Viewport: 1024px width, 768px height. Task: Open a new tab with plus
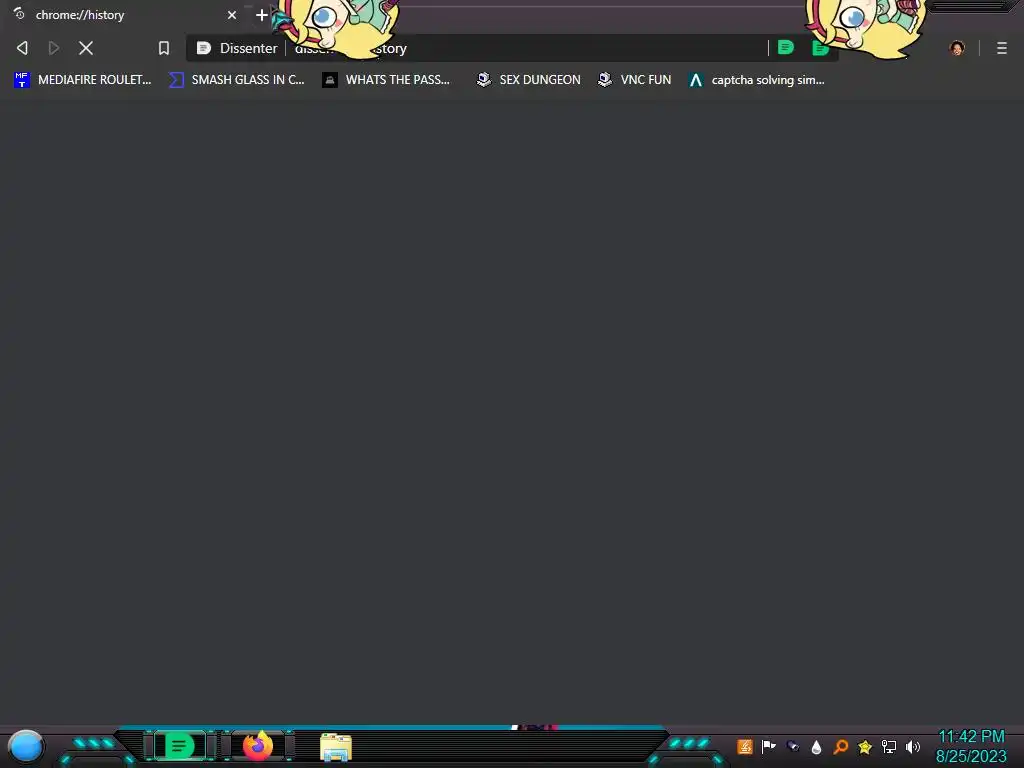point(261,14)
